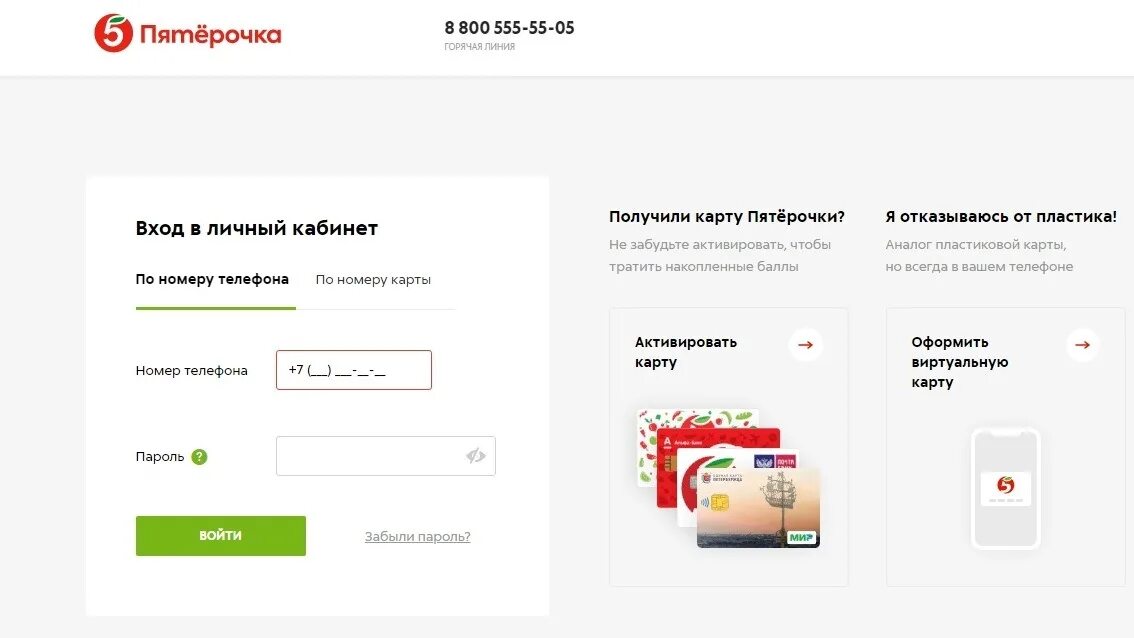Image resolution: width=1134 pixels, height=638 pixels.
Task: Click the green password help question icon
Action: click(x=199, y=456)
